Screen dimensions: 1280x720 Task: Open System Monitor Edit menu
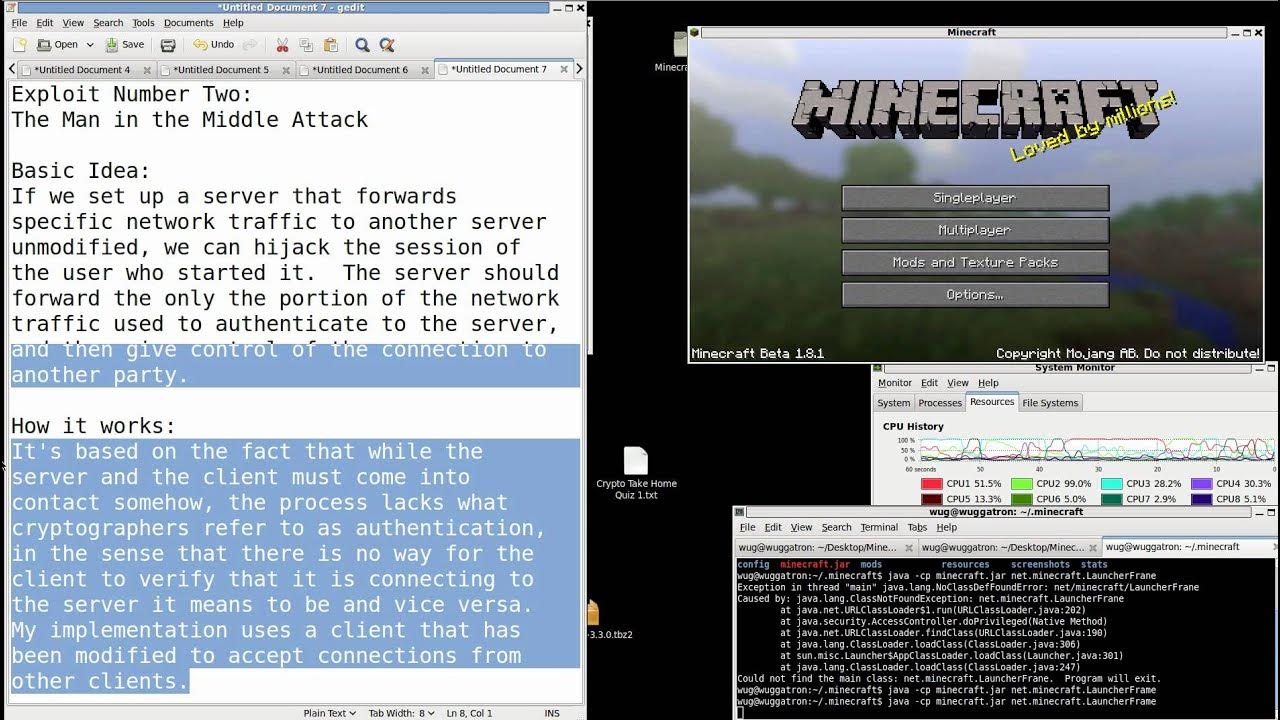pos(930,383)
